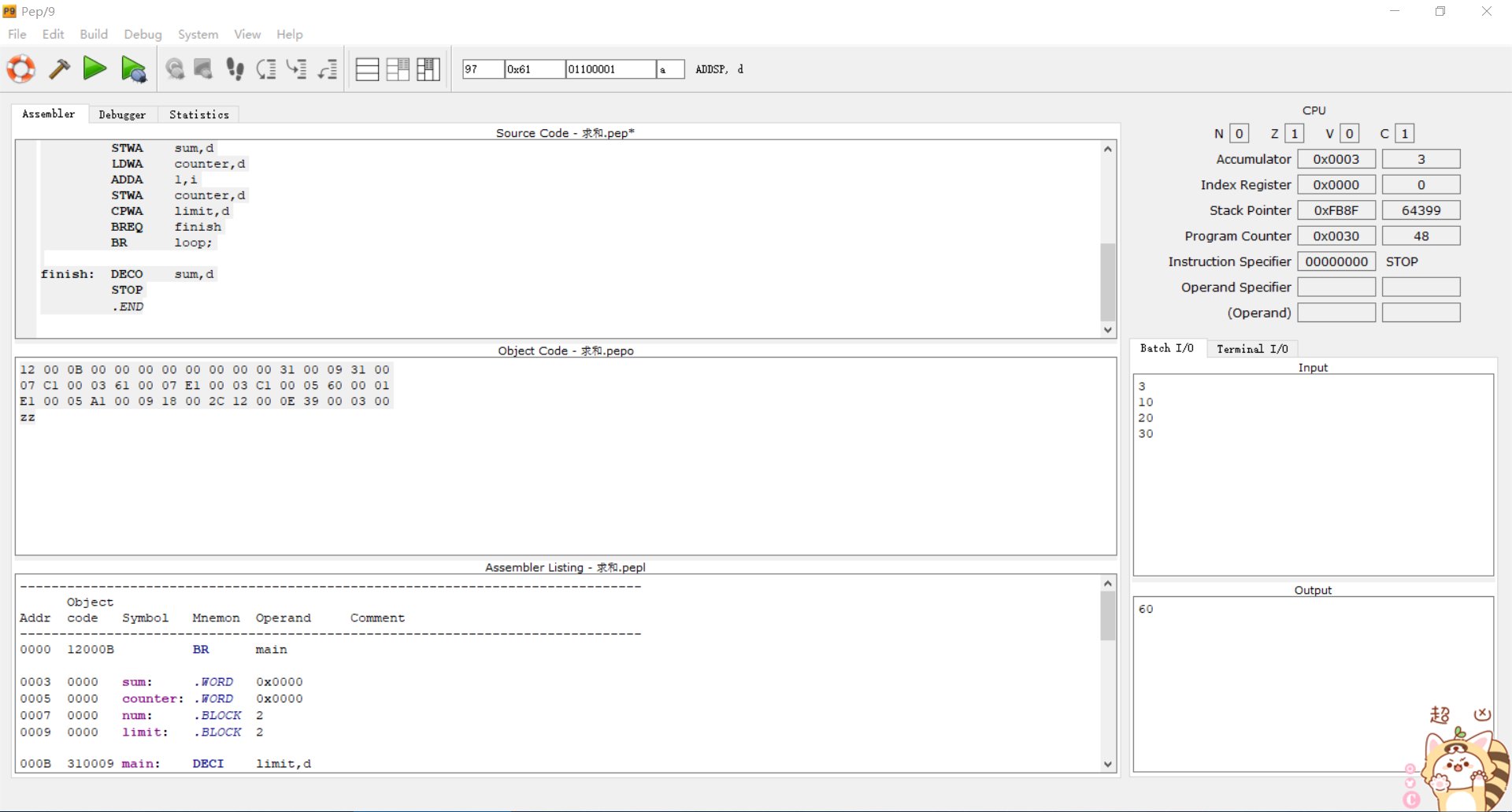Switch to the Debugger tab

(122, 115)
